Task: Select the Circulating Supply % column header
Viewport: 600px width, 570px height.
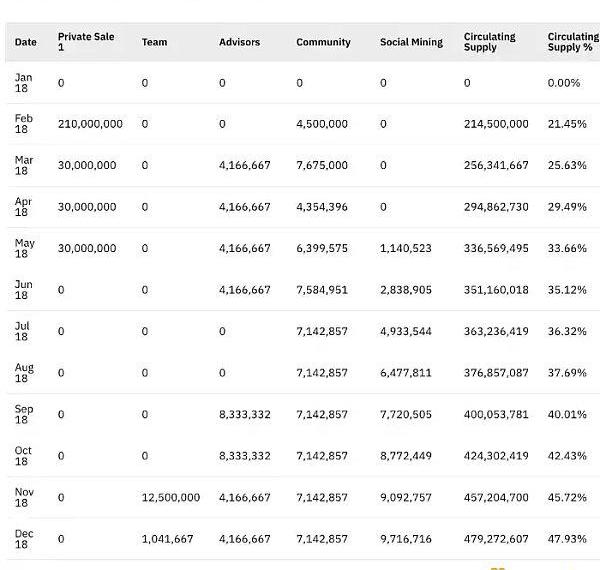Action: [x=572, y=42]
